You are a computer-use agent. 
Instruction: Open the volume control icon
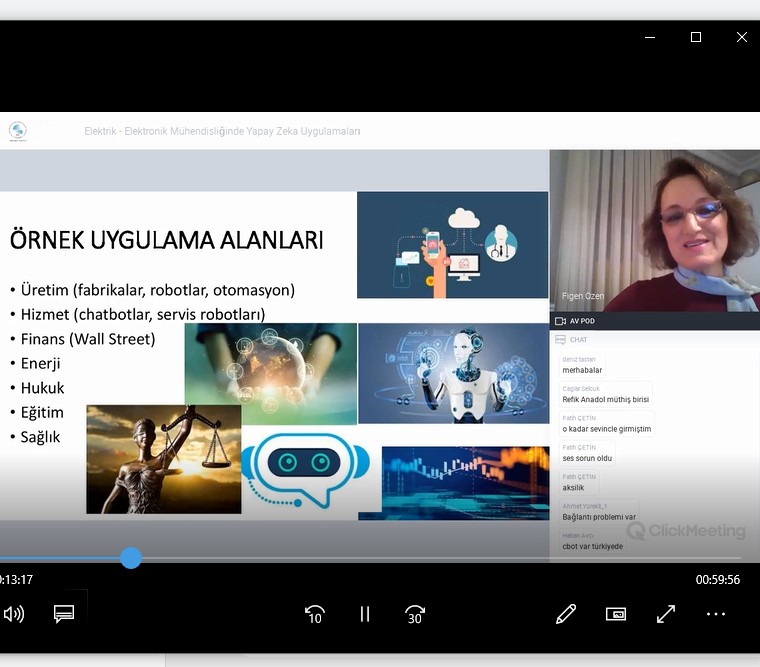coord(13,614)
